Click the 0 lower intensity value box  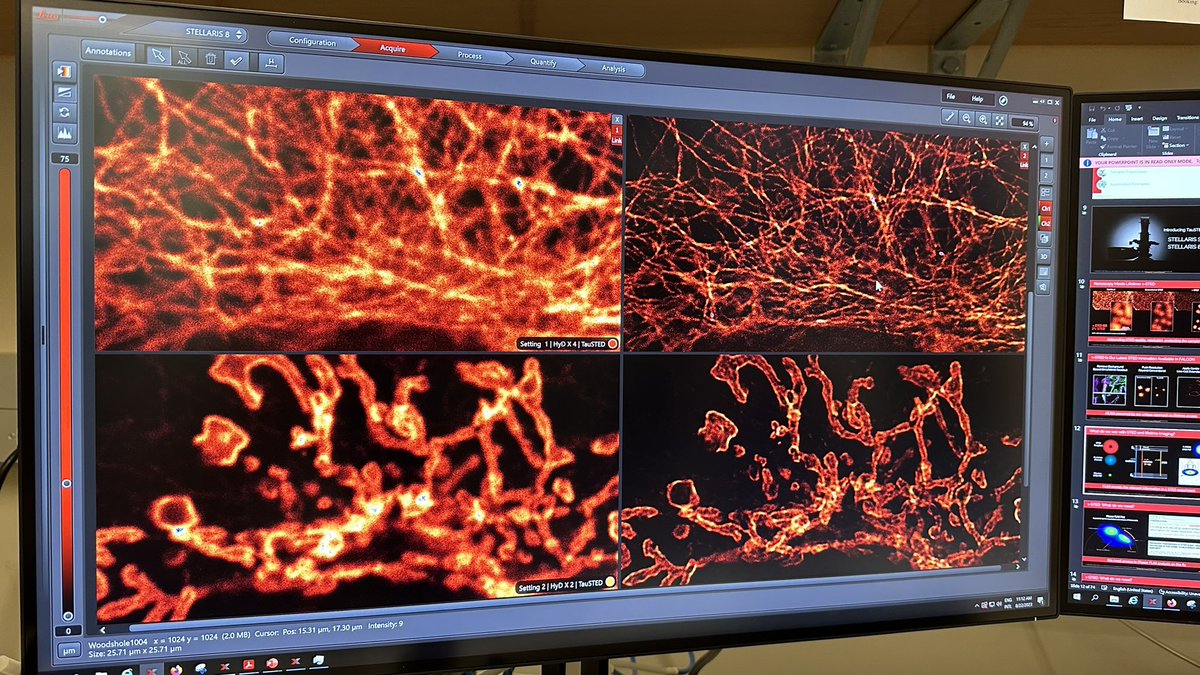click(x=67, y=632)
